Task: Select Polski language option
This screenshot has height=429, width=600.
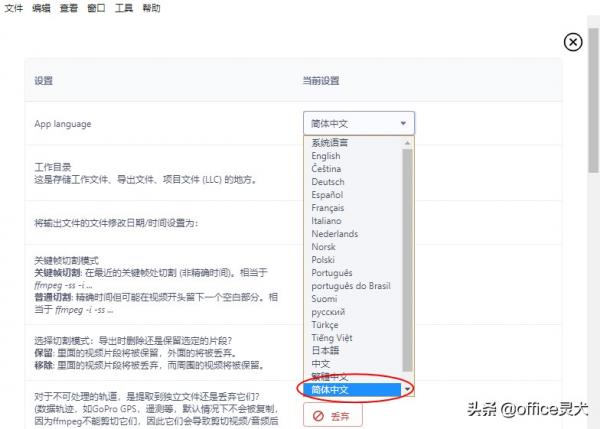Action: [x=353, y=260]
